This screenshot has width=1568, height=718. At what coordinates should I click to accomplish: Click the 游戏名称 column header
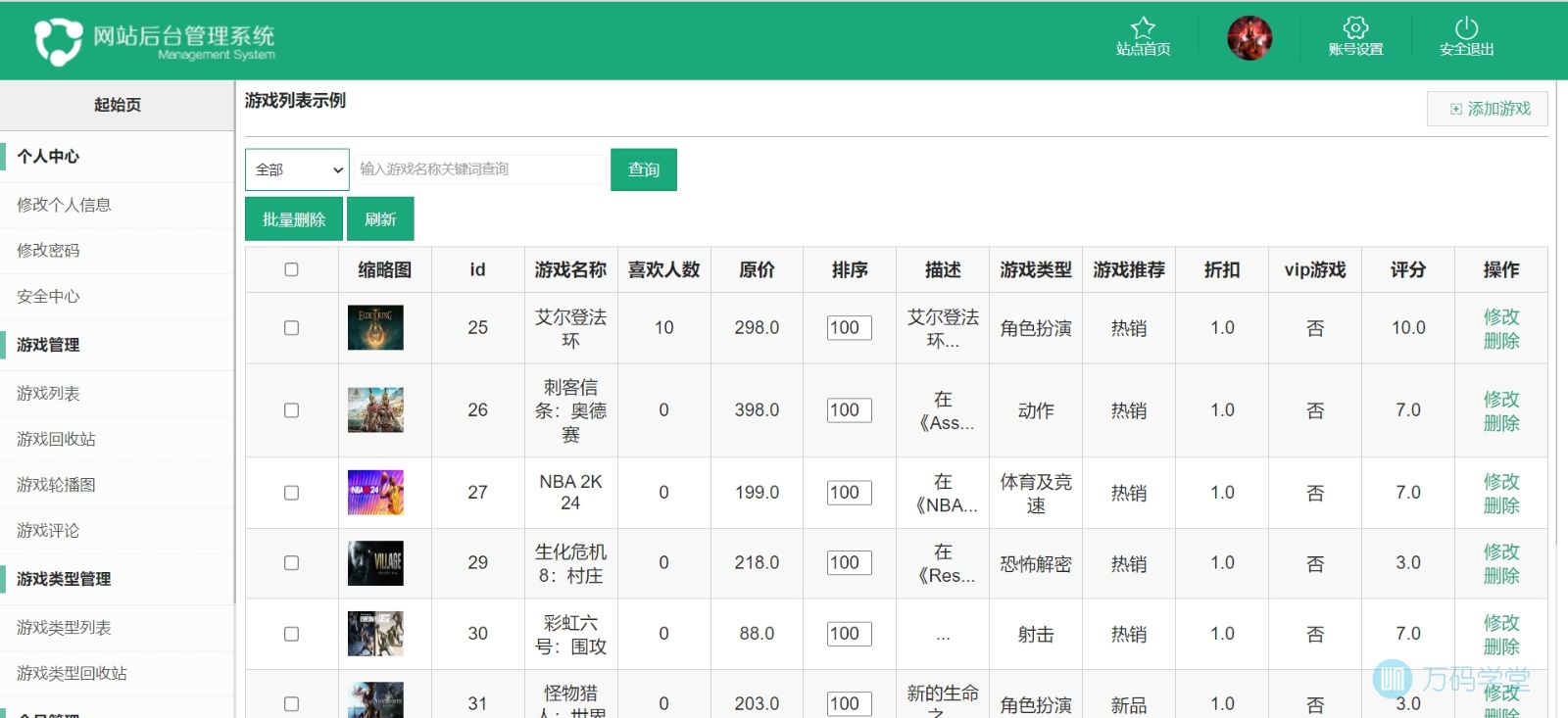pos(570,269)
